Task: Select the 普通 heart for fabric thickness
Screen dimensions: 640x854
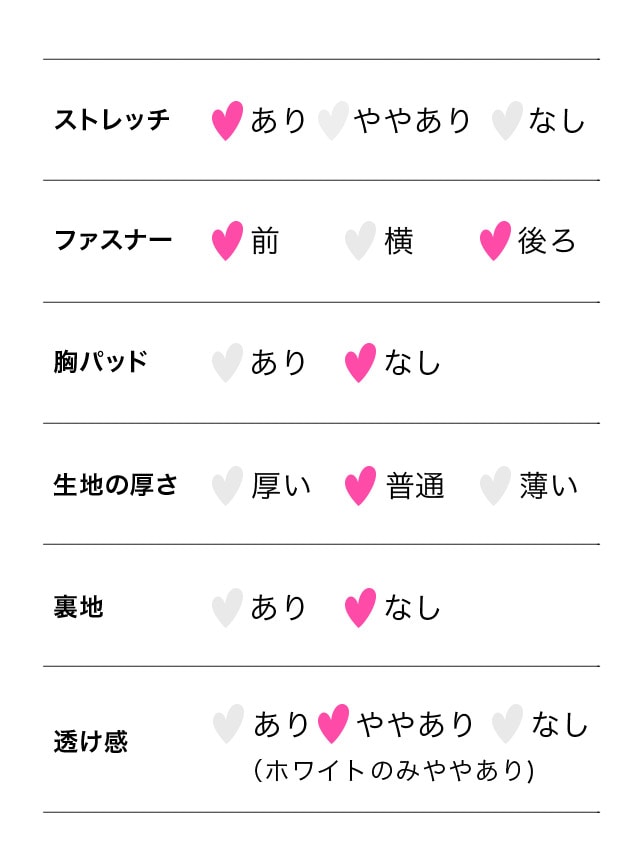Action: pos(360,486)
